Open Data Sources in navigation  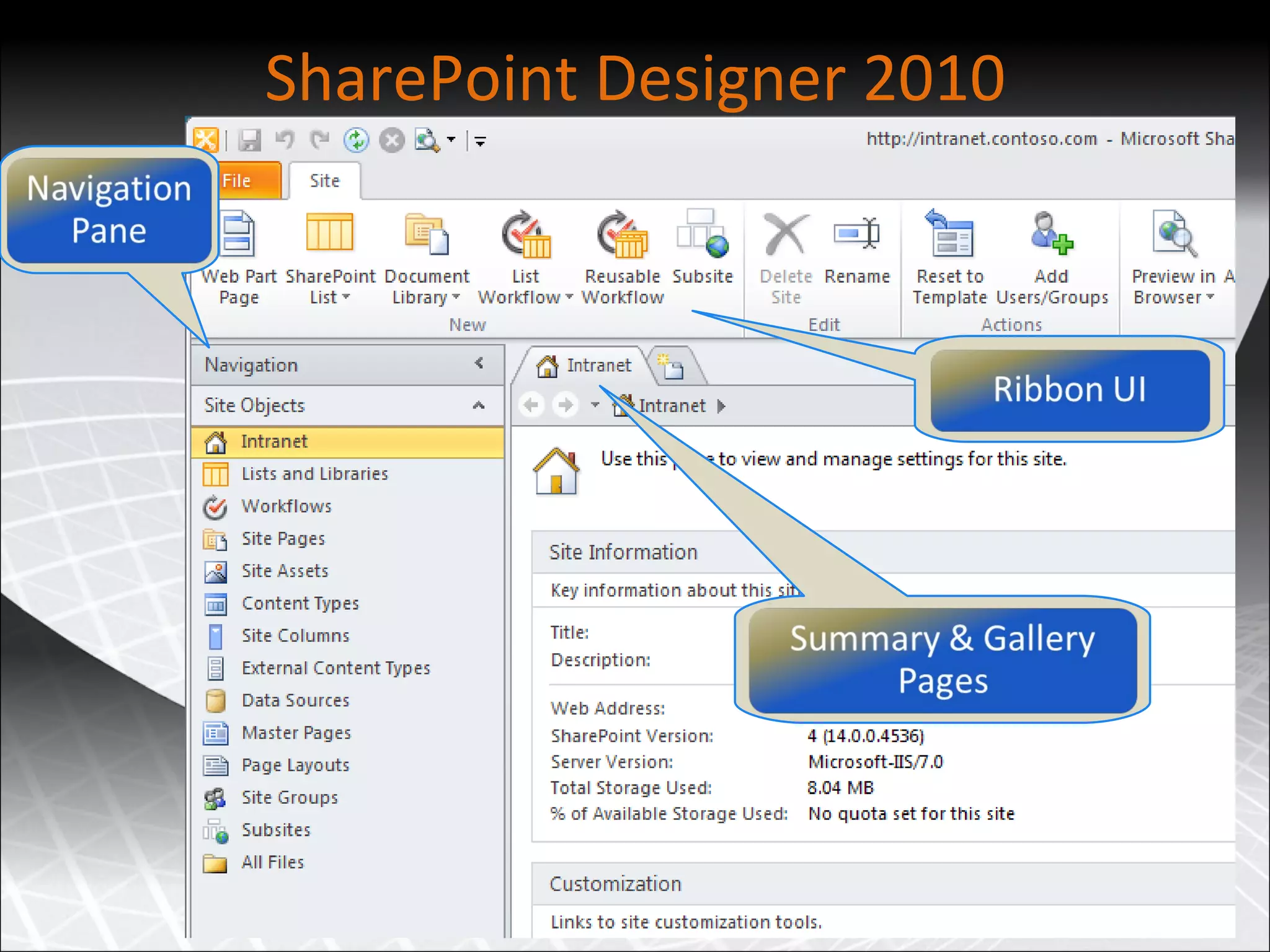(347, 700)
